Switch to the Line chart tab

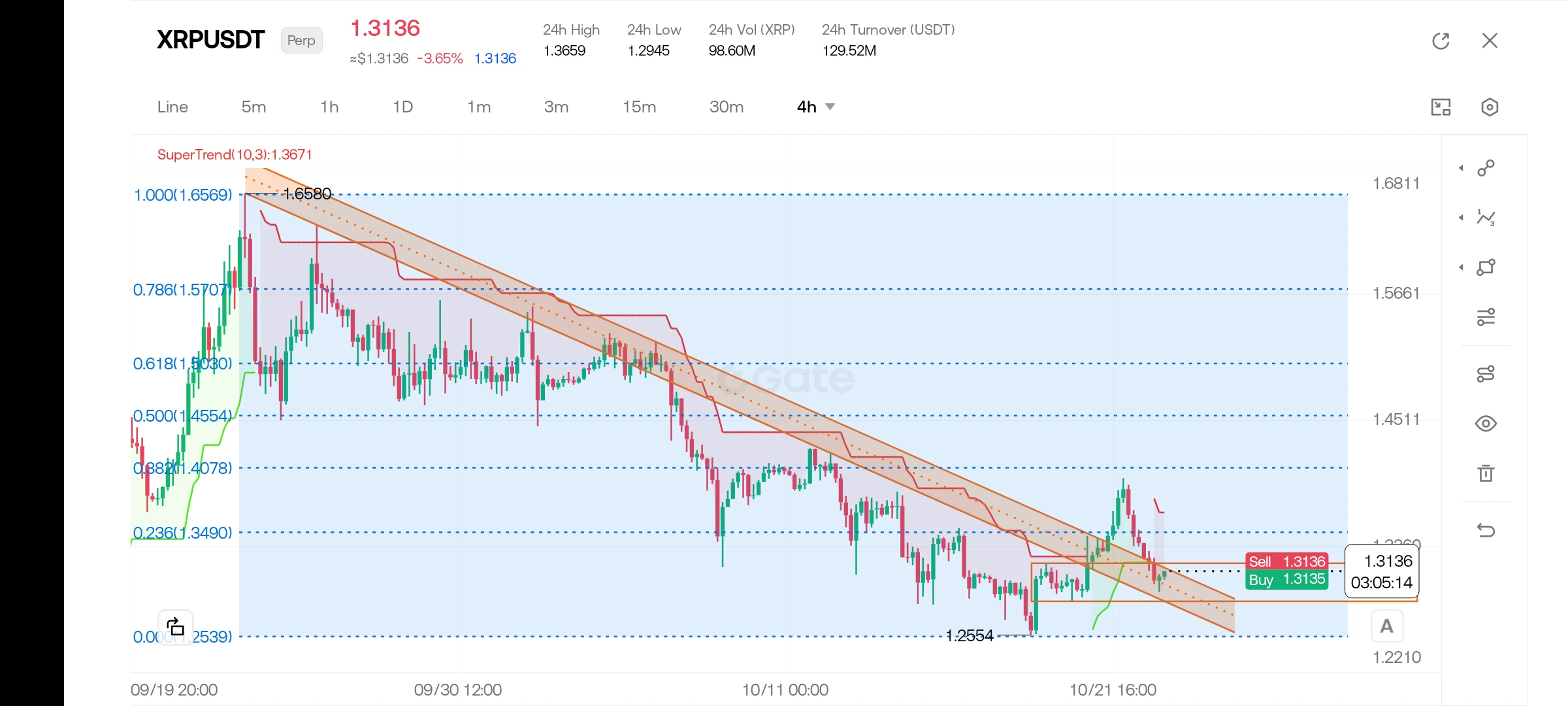pos(172,107)
